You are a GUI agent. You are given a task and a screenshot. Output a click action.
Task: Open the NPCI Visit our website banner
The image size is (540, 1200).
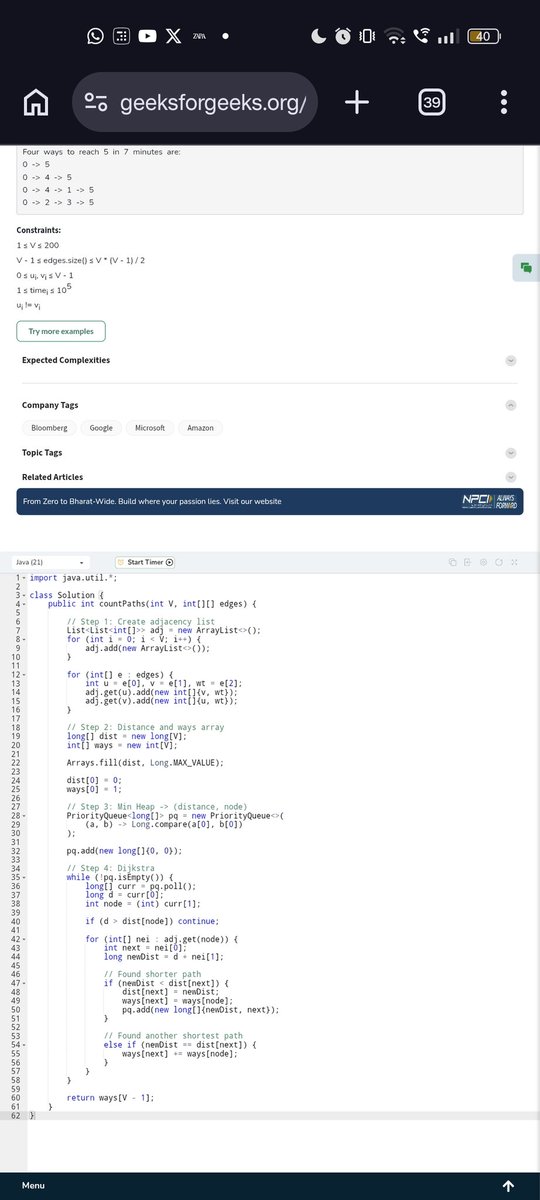pos(270,501)
